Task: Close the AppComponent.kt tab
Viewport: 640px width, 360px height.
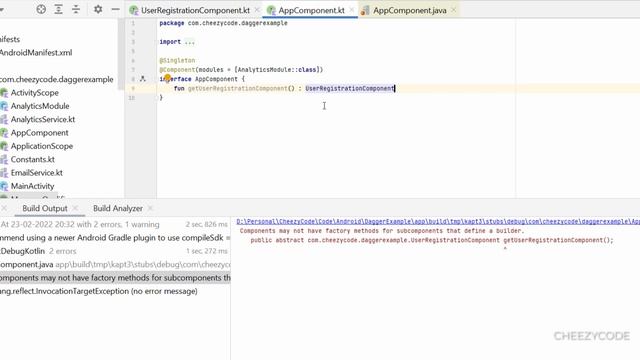Action: 352,10
